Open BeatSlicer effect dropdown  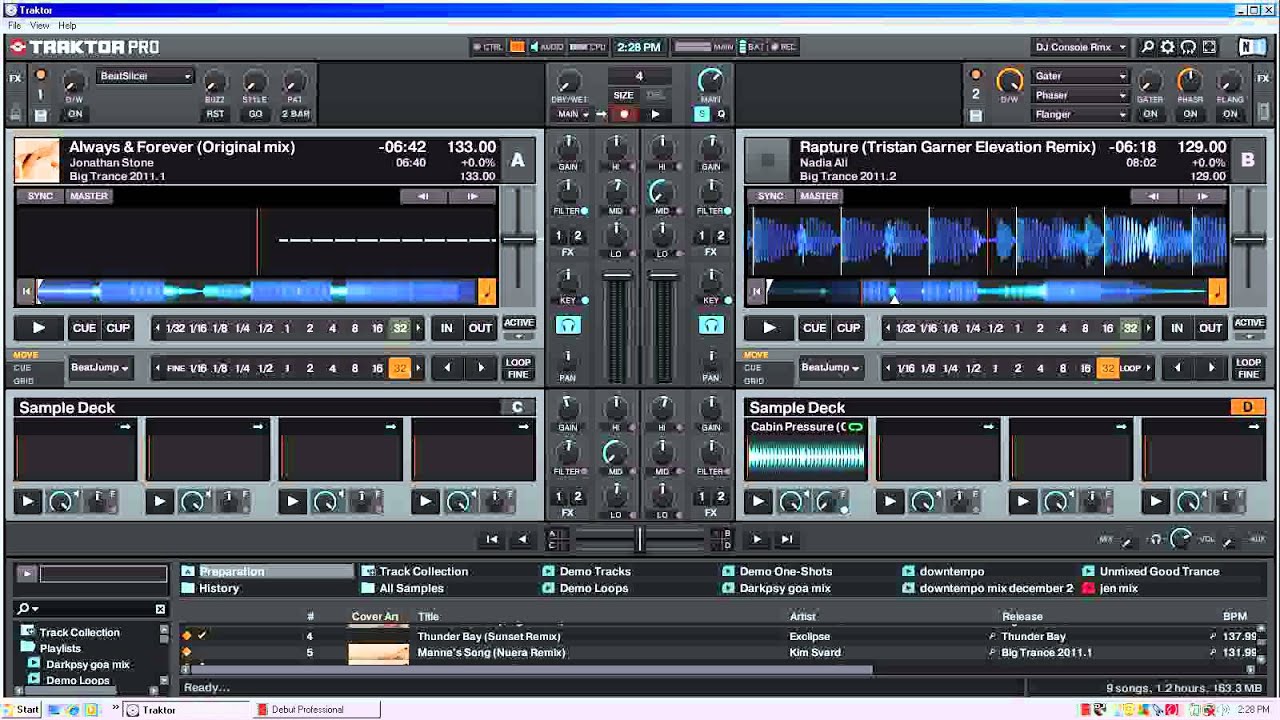pyautogui.click(x=145, y=76)
